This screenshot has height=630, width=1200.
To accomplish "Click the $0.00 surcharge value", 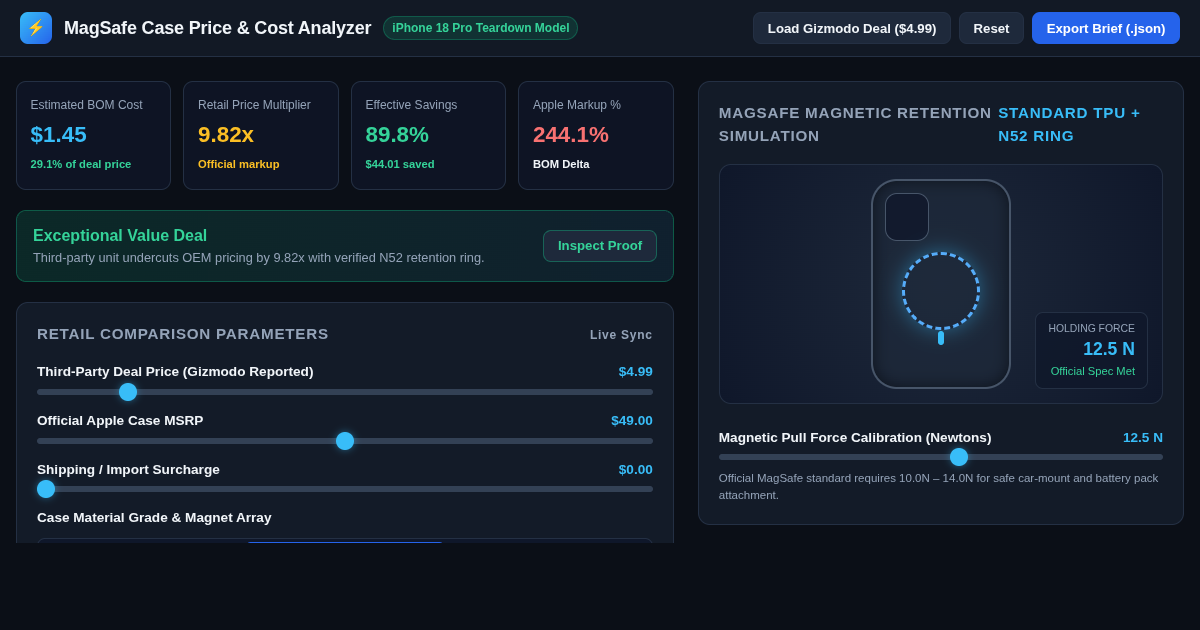I will tap(636, 470).
